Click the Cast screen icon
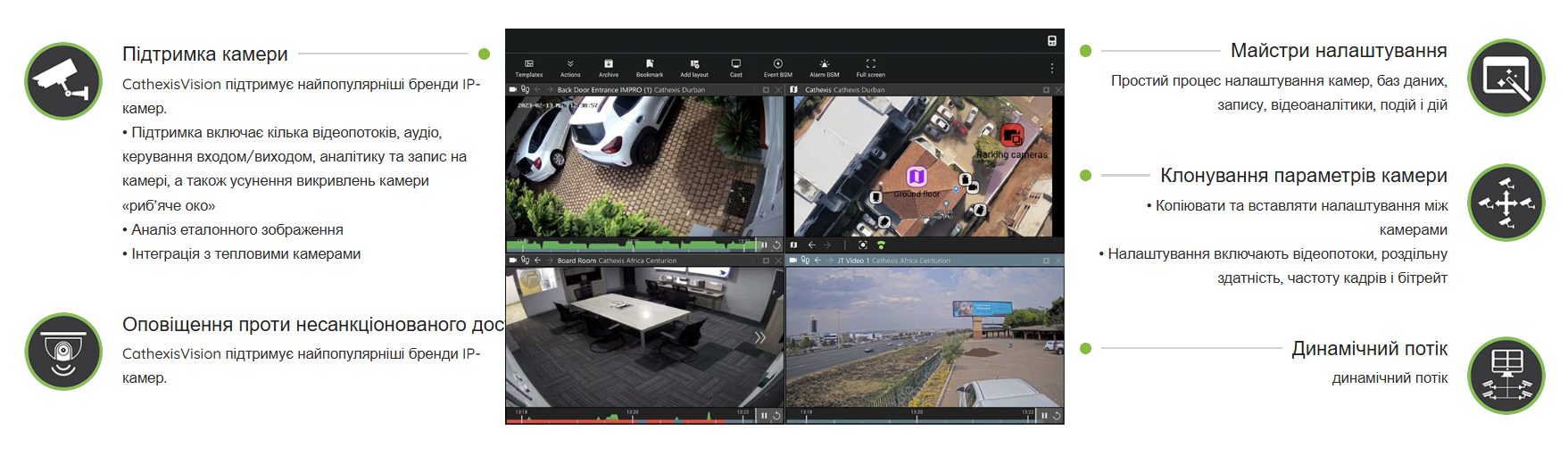Screen dimensions: 1568x456 click(x=736, y=67)
